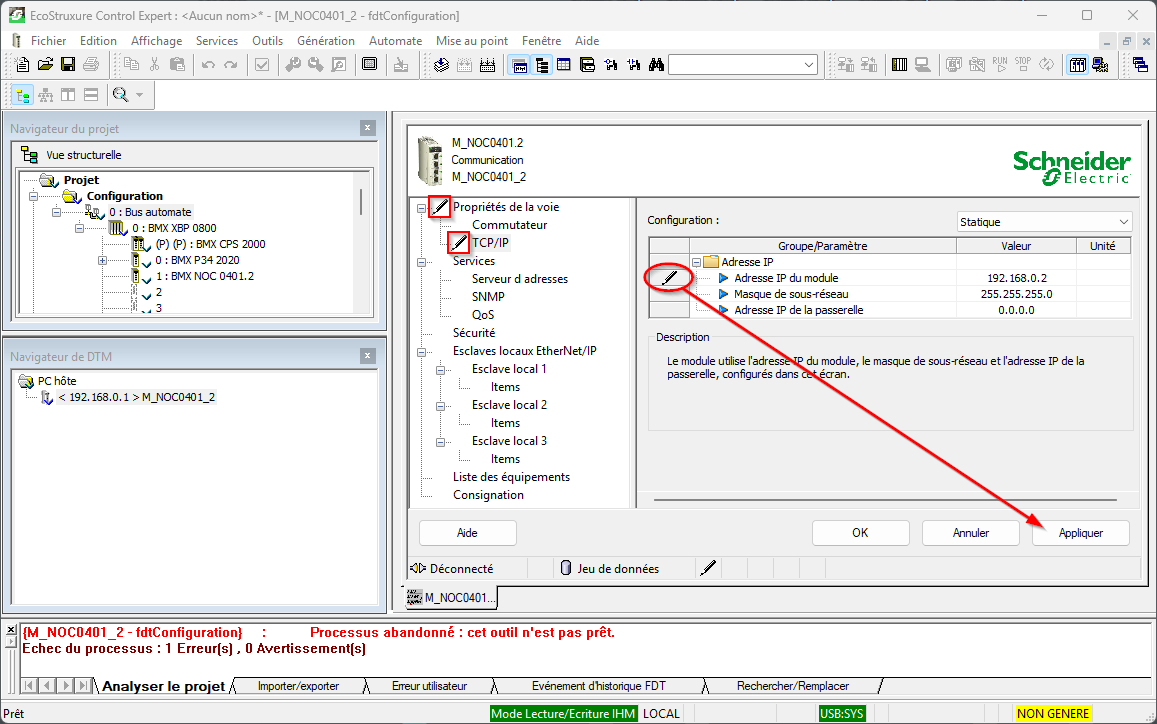Collapse the Services tree node
This screenshot has height=724, width=1157.
click(x=421, y=261)
